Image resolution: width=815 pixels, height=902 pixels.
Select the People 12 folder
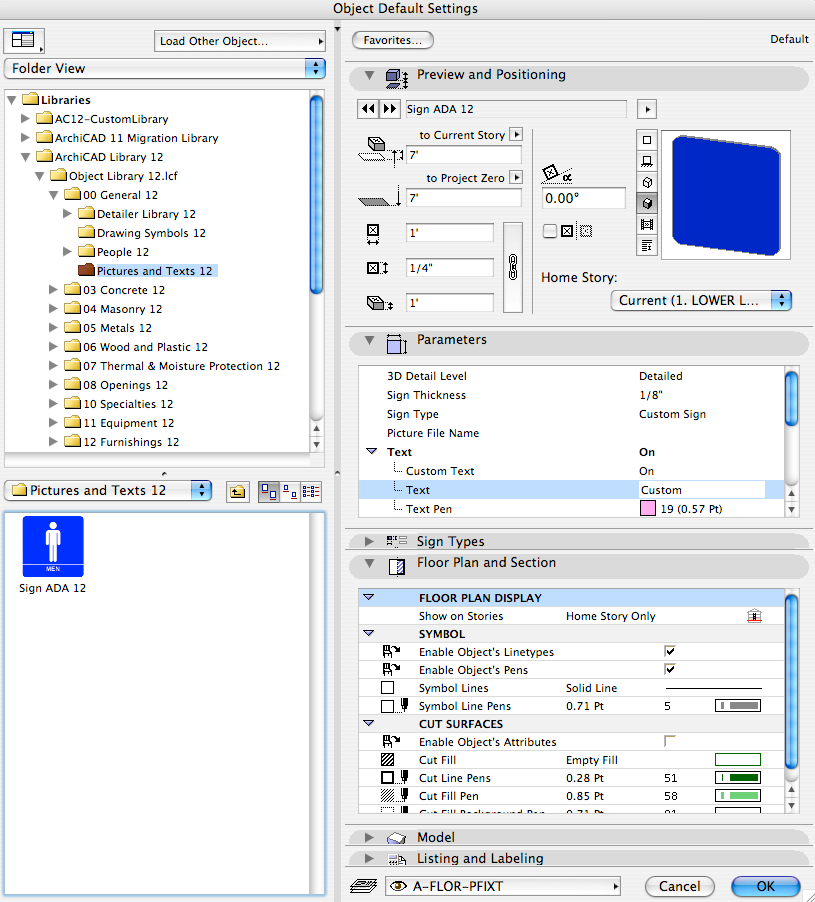point(113,252)
